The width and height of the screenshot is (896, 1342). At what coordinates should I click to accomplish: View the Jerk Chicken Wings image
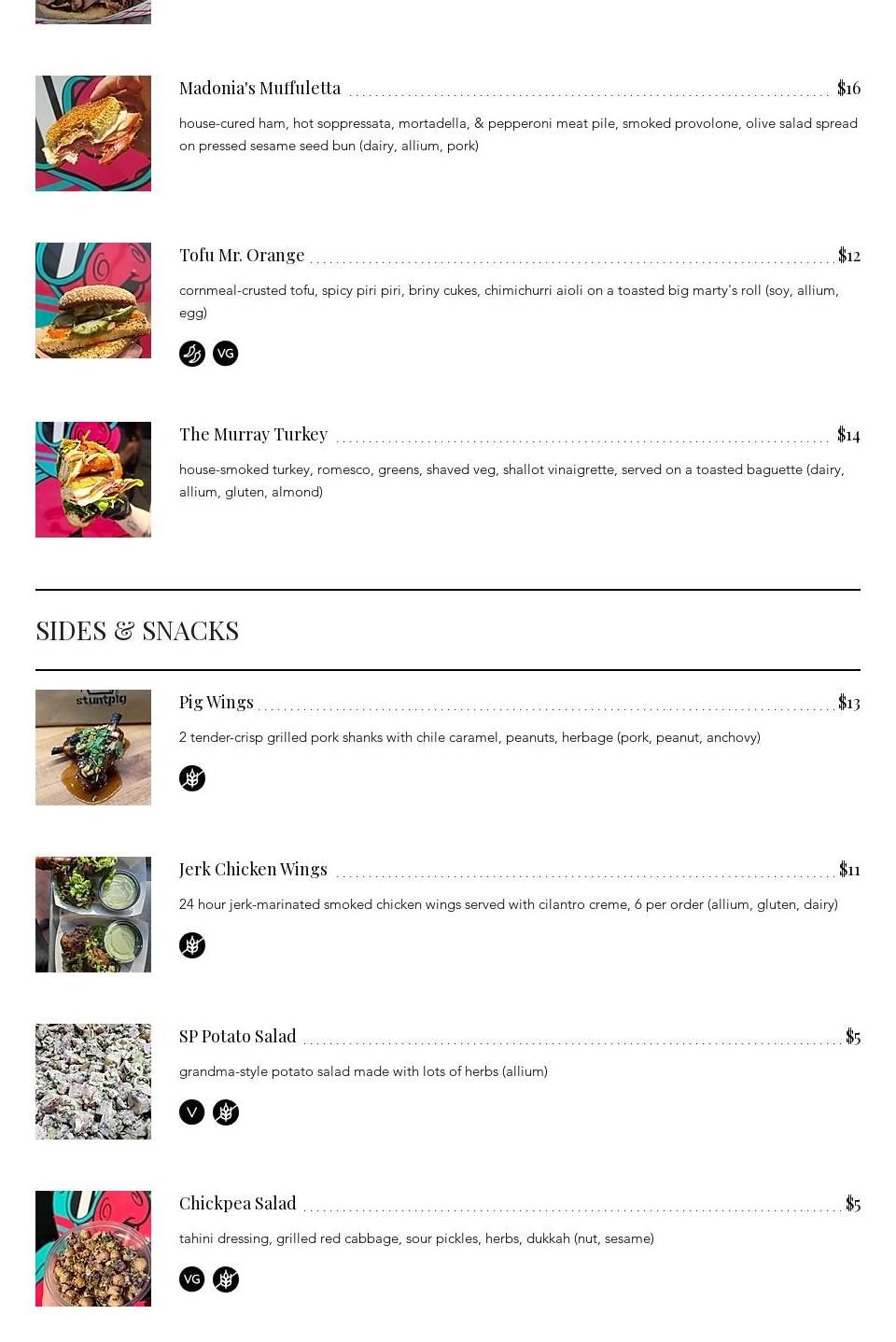[93, 915]
